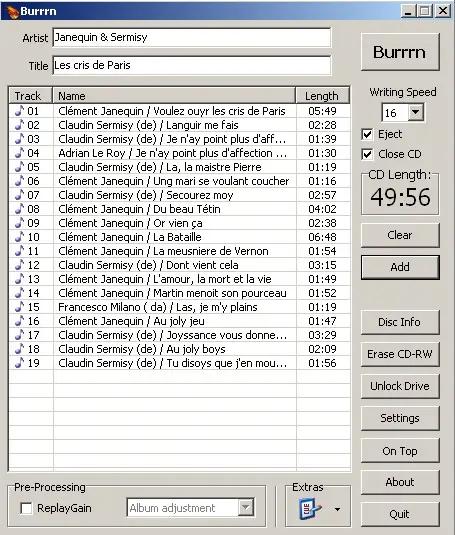This screenshot has width=455, height=535.
Task: Select 'Languir me fais' track name
Action: (x=202, y=125)
